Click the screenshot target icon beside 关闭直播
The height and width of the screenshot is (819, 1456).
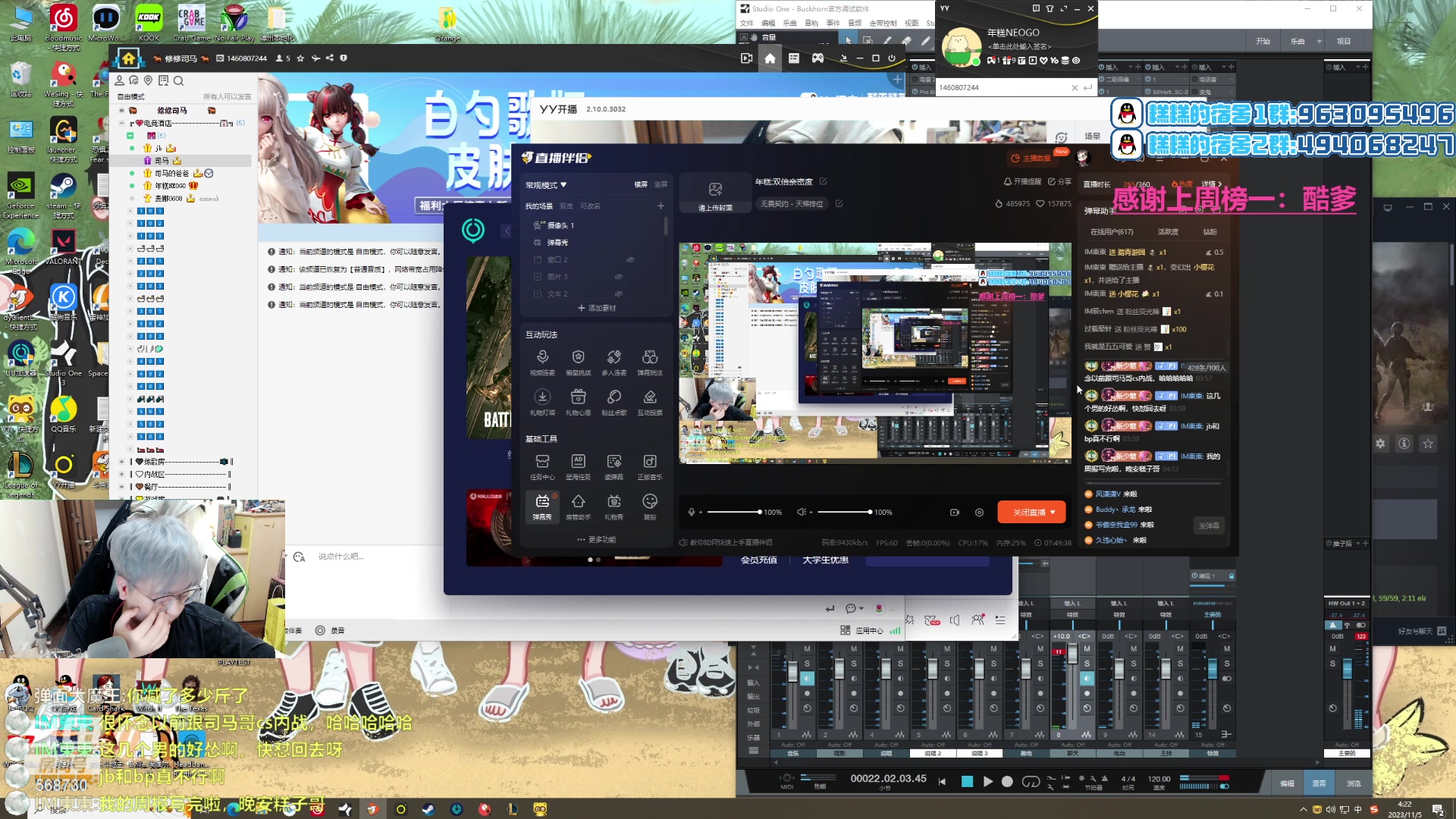point(979,513)
